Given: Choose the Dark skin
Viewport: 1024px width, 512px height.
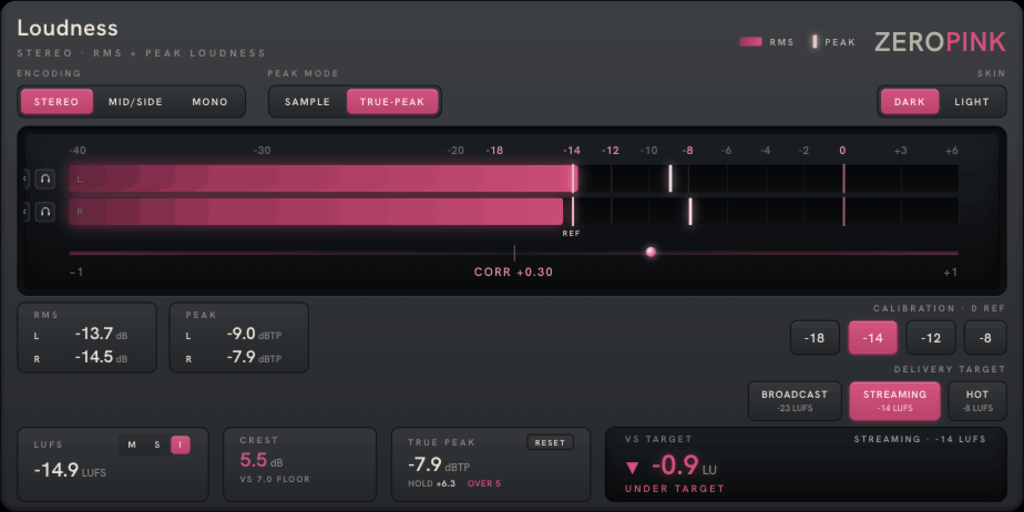Looking at the screenshot, I should (x=910, y=102).
